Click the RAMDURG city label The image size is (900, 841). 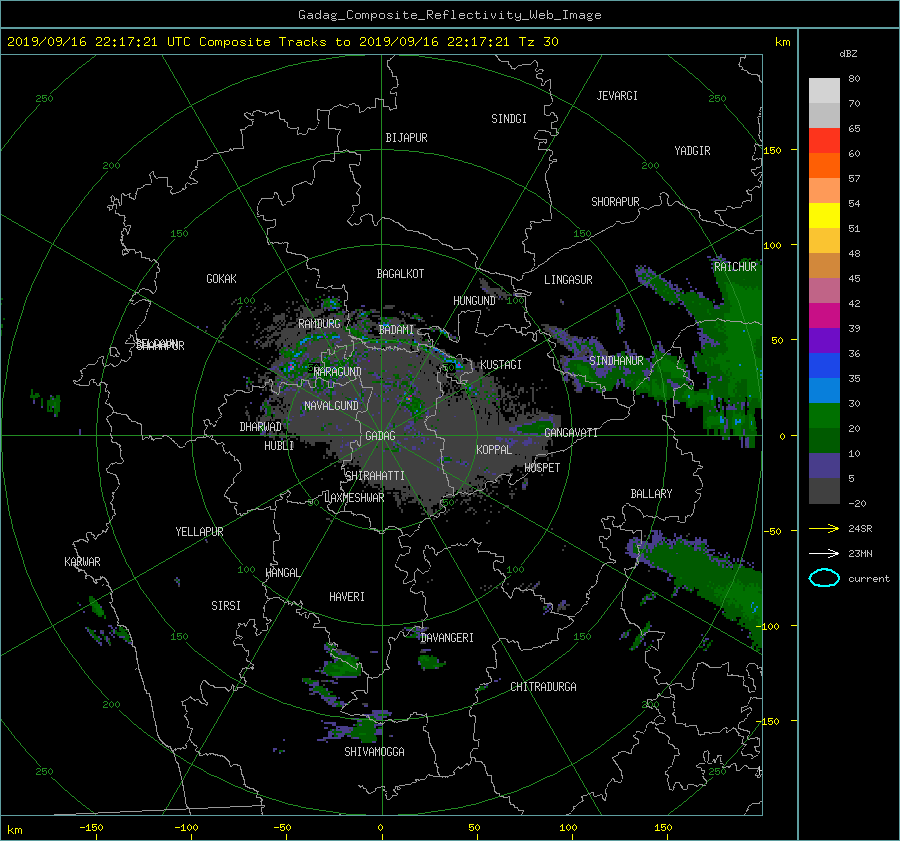[319, 324]
